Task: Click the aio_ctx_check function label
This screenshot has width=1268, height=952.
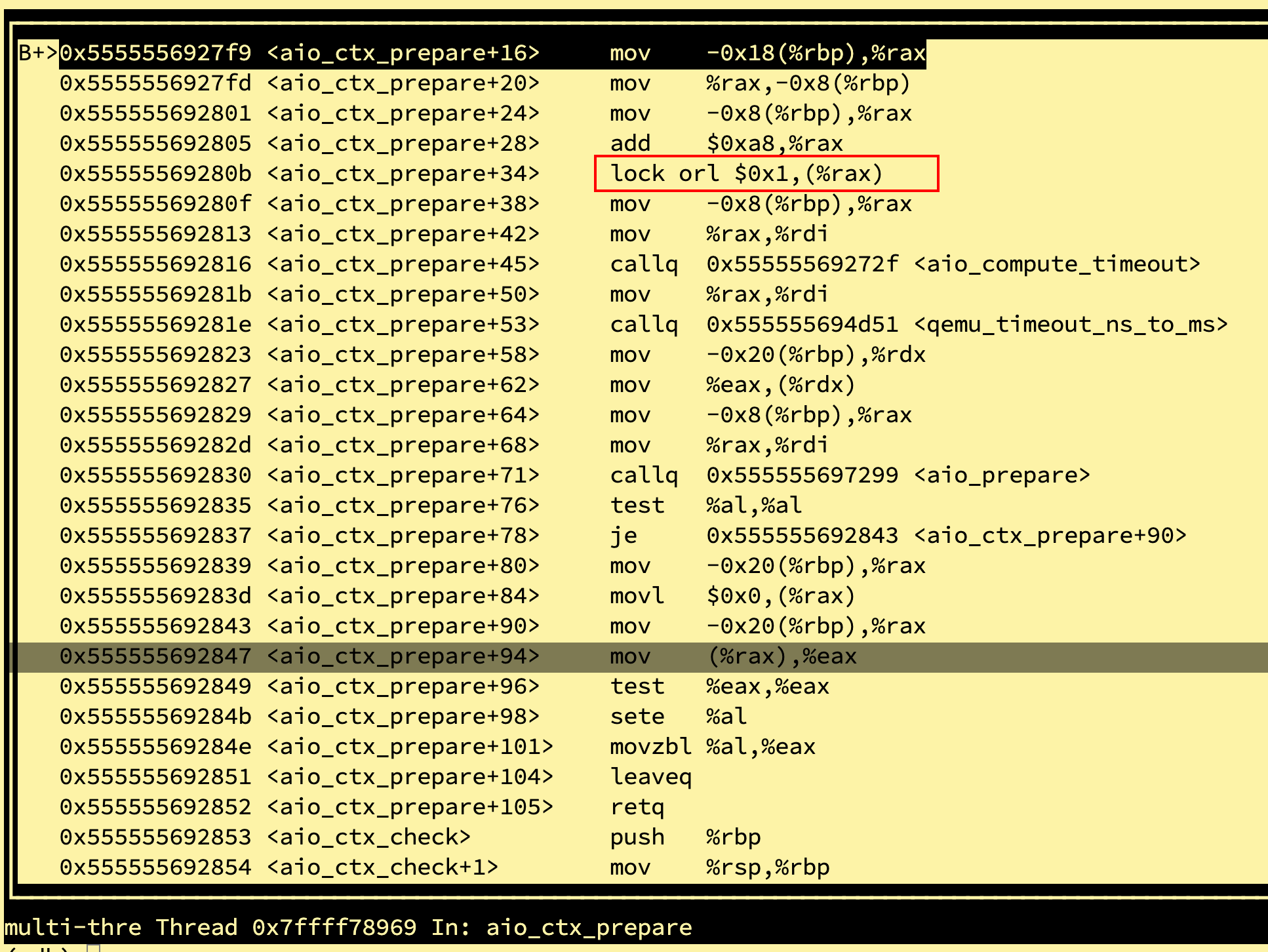Action: (369, 837)
